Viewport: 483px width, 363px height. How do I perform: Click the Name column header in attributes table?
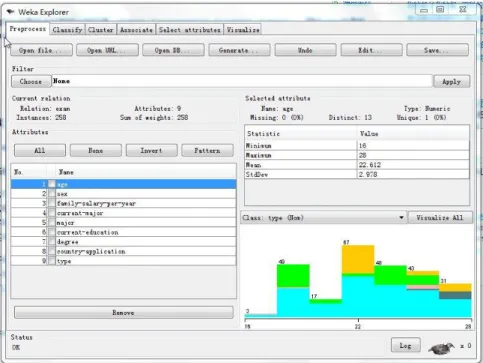[146, 172]
